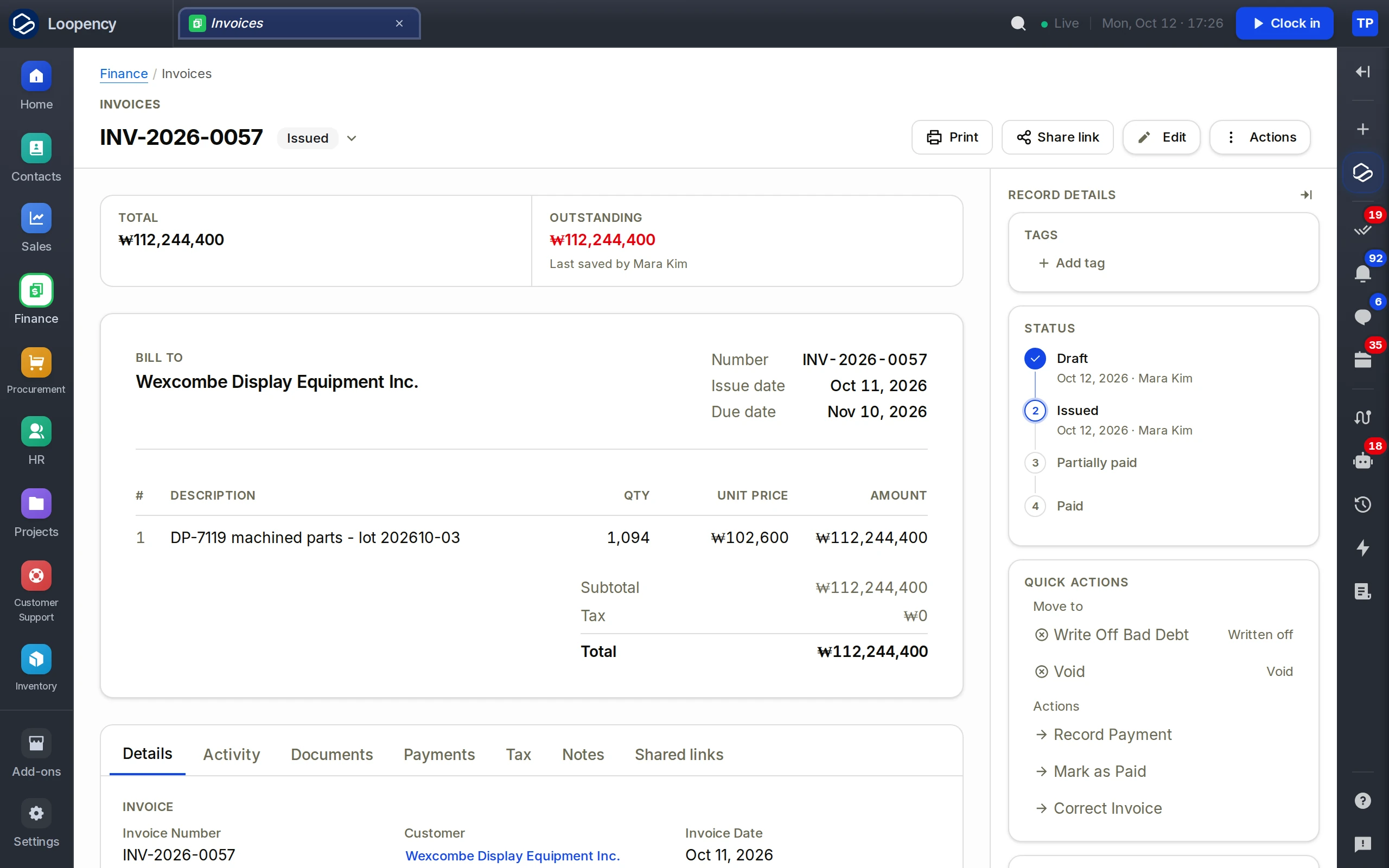Image resolution: width=1389 pixels, height=868 pixels.
Task: Open the Contacts module
Action: (x=36, y=158)
